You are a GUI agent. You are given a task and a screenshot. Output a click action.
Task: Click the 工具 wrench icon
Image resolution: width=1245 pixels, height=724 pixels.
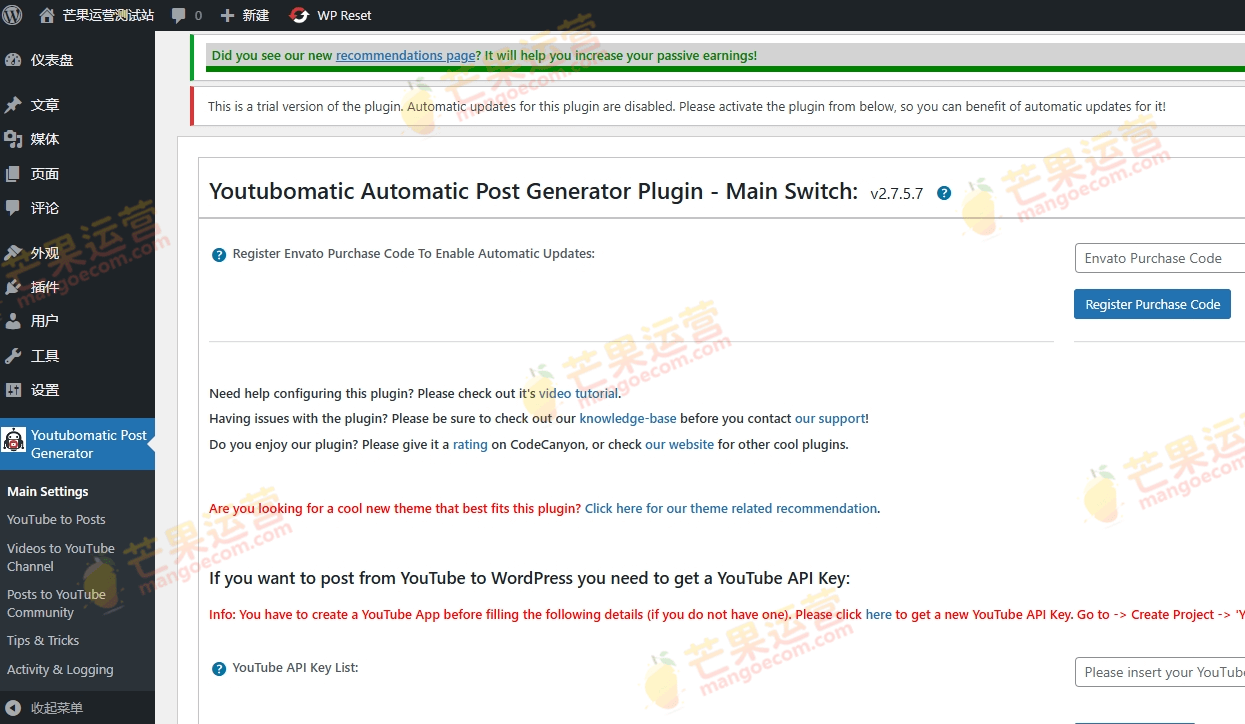pos(13,356)
